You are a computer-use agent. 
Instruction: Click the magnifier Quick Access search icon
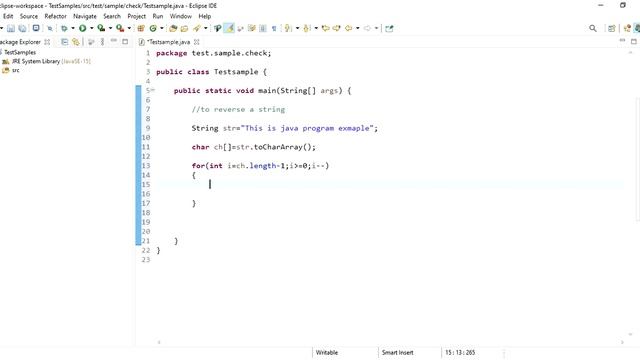click(x=593, y=28)
